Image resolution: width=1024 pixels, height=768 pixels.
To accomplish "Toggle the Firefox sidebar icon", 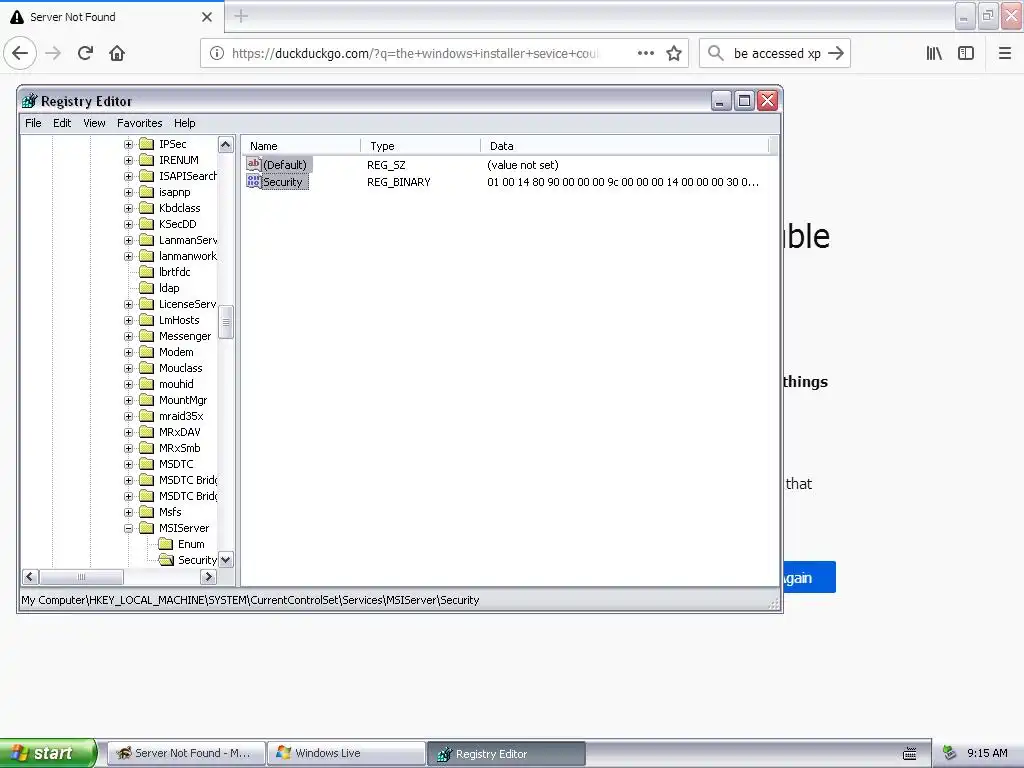I will click(x=966, y=53).
